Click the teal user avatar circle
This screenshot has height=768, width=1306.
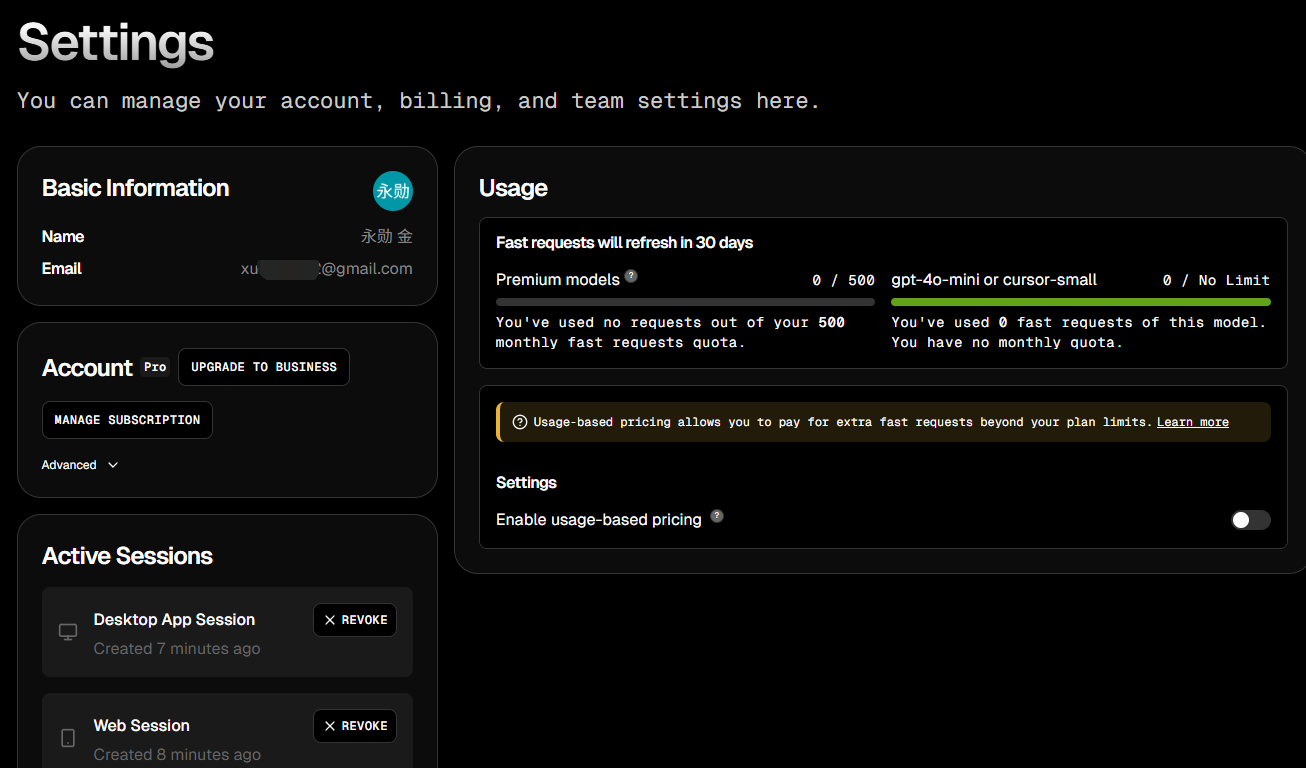point(393,191)
